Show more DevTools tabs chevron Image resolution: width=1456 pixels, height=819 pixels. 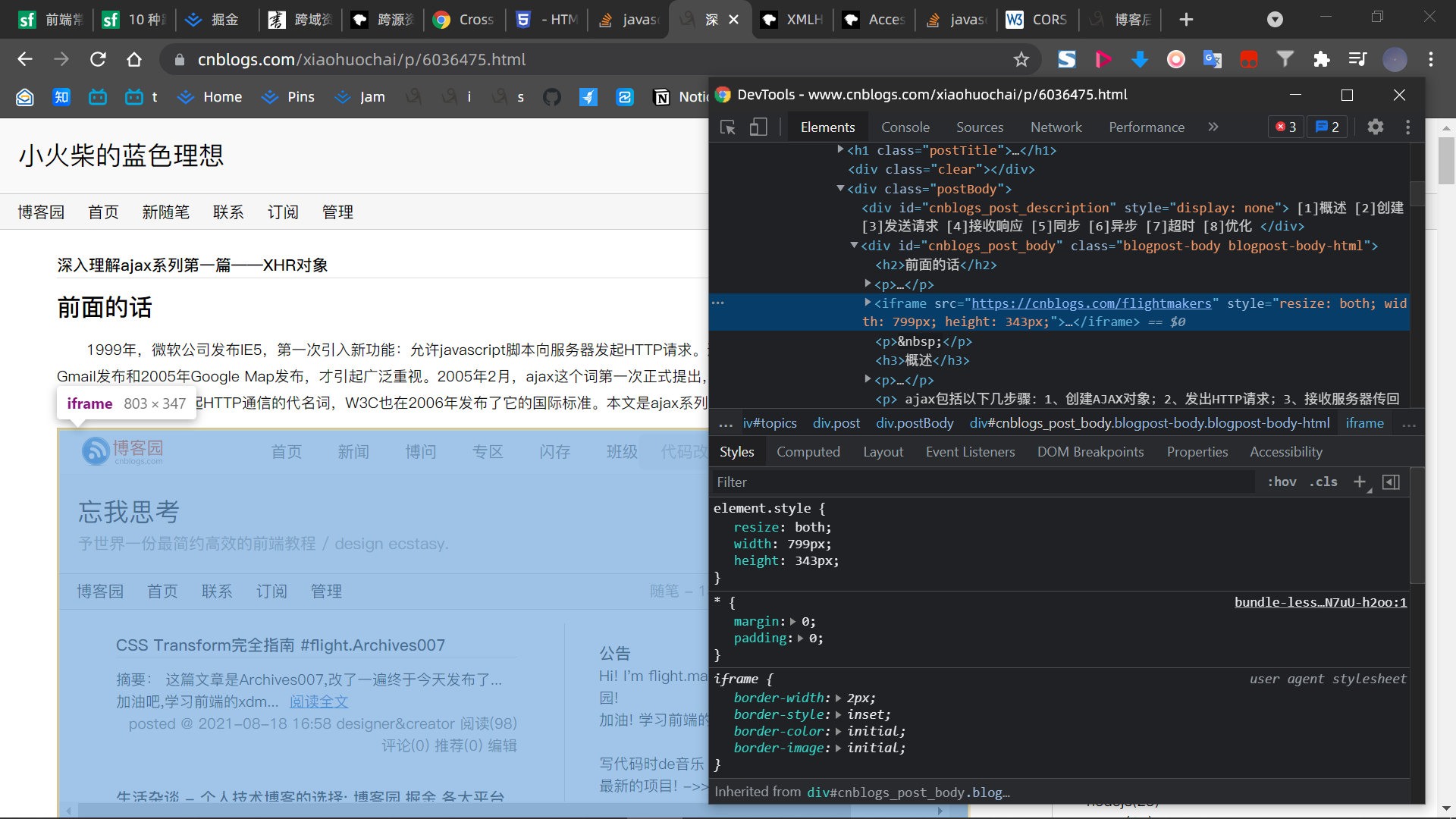[x=1213, y=127]
